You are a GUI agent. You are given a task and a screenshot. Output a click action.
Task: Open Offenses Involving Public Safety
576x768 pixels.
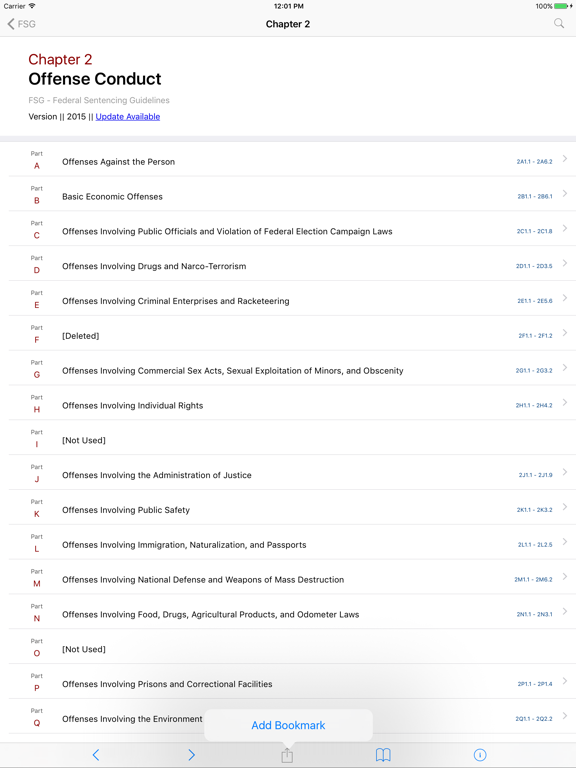pyautogui.click(x=288, y=507)
